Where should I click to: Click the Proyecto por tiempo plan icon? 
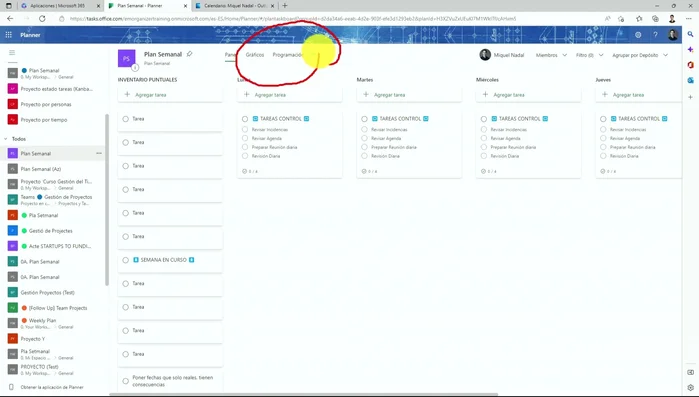click(x=13, y=119)
